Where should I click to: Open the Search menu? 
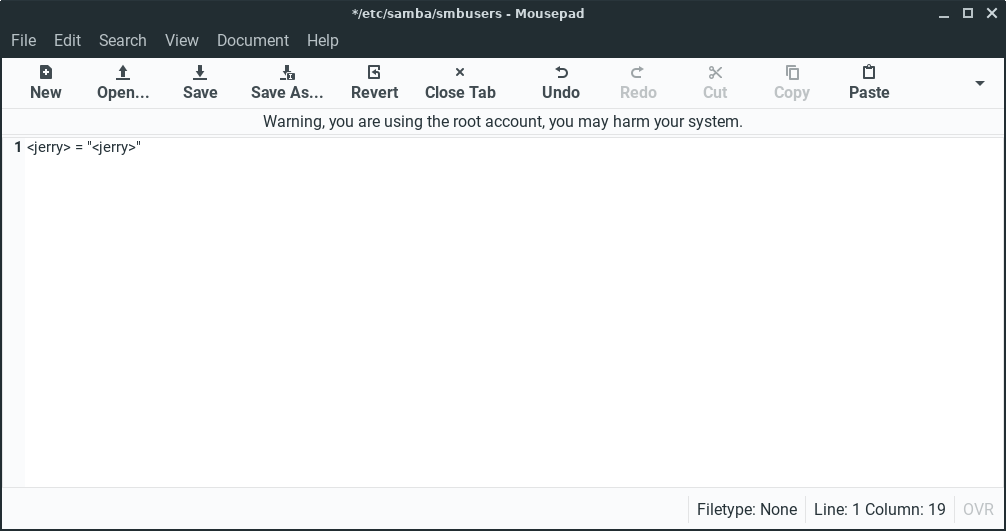[x=123, y=40]
